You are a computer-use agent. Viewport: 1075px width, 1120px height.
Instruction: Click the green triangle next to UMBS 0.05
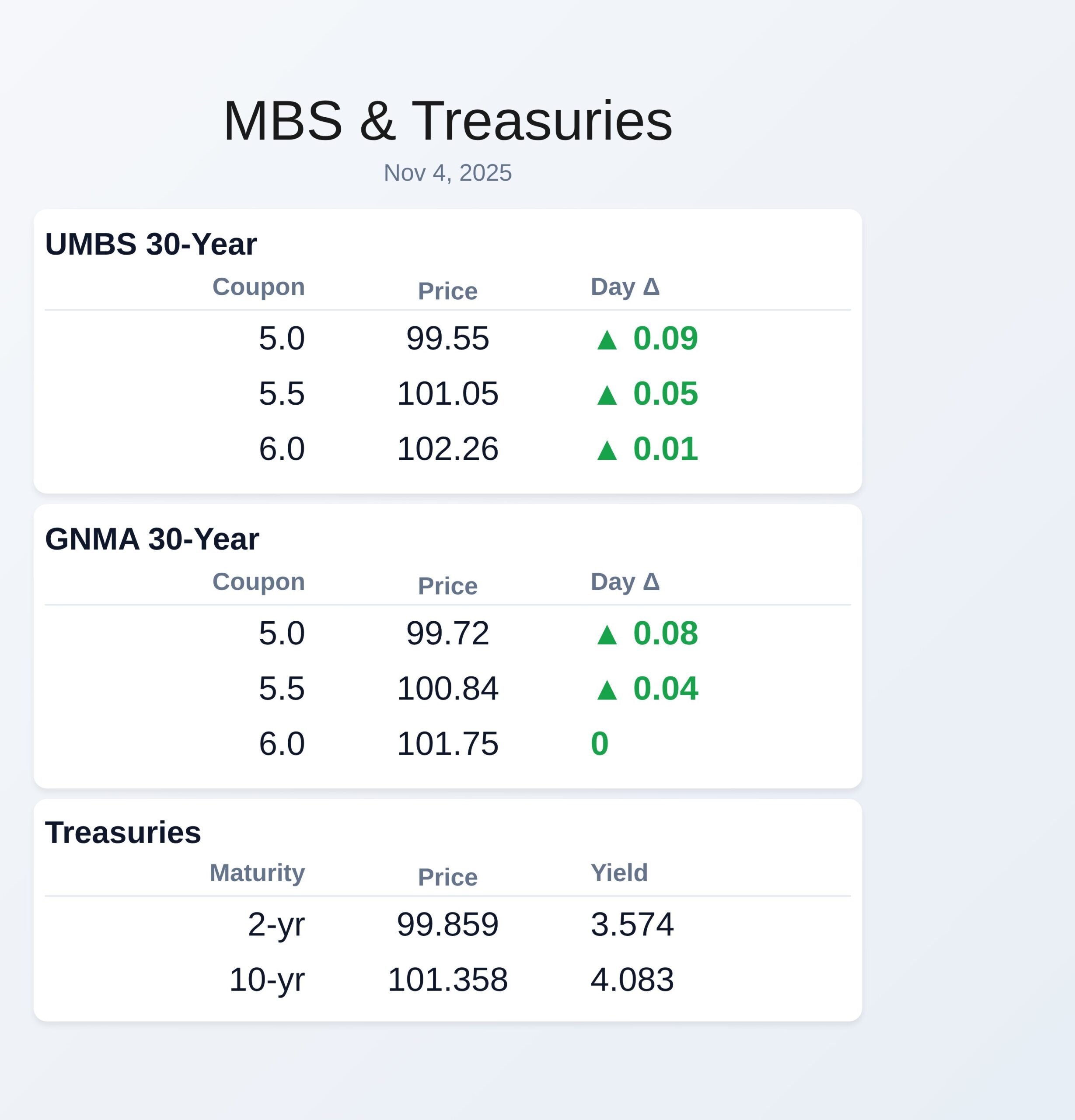[607, 395]
